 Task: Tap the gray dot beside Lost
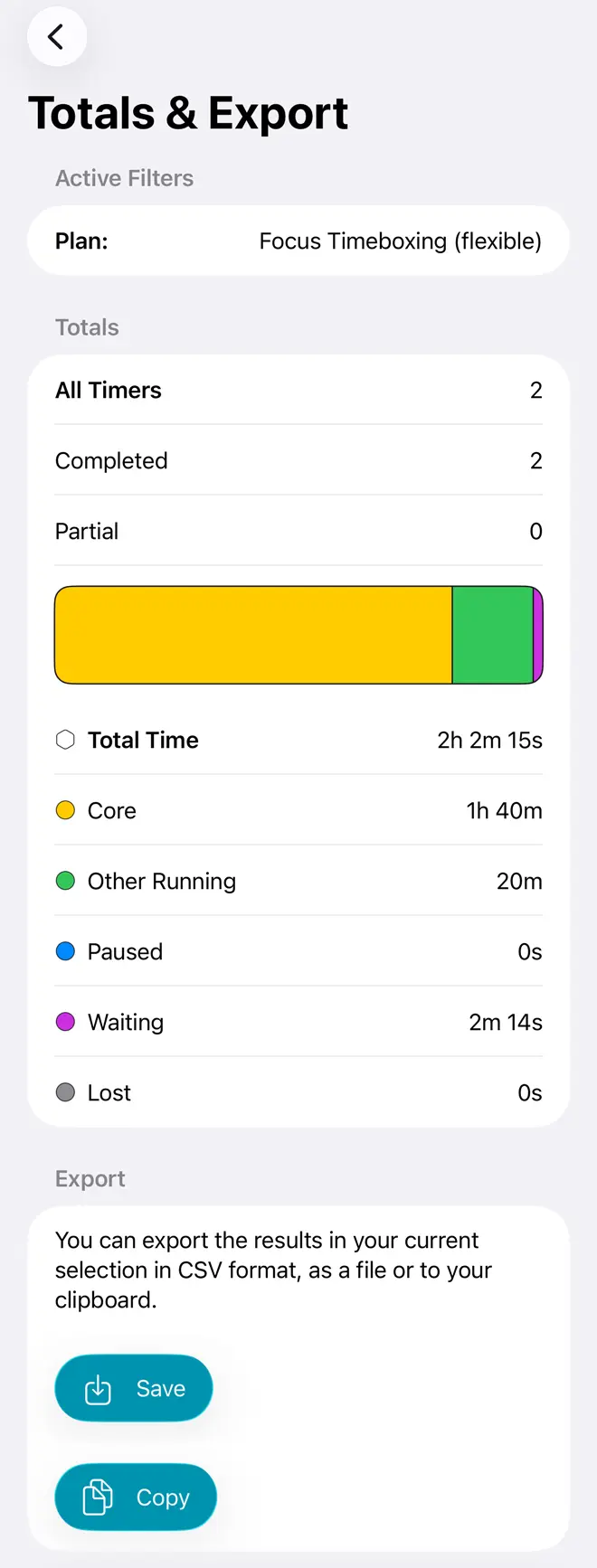tap(64, 1092)
